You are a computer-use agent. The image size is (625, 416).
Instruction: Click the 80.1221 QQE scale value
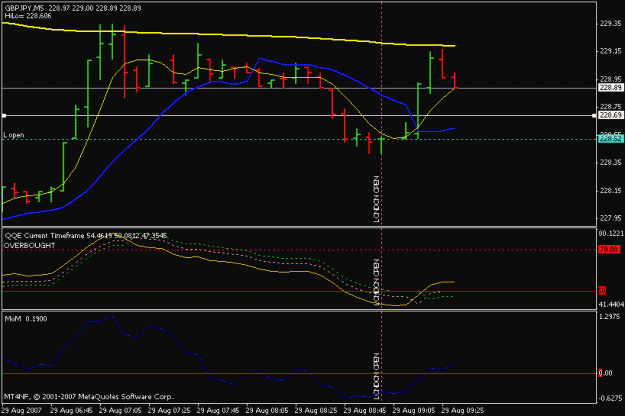611,234
